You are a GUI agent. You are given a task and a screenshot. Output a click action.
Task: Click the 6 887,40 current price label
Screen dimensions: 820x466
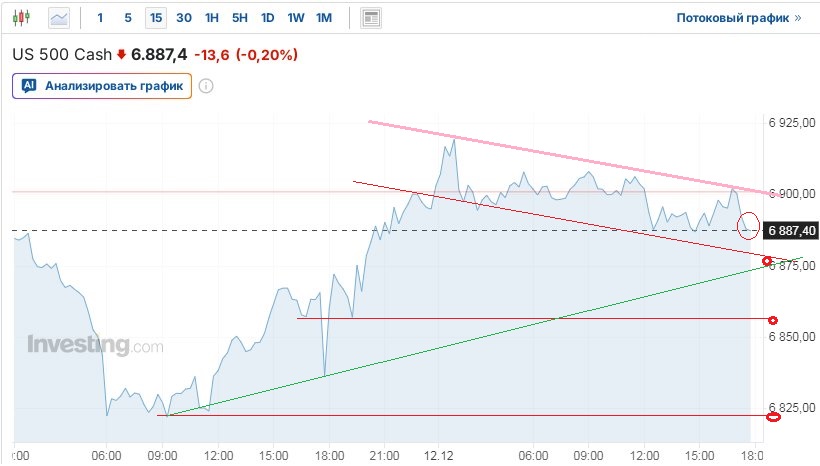pos(791,231)
